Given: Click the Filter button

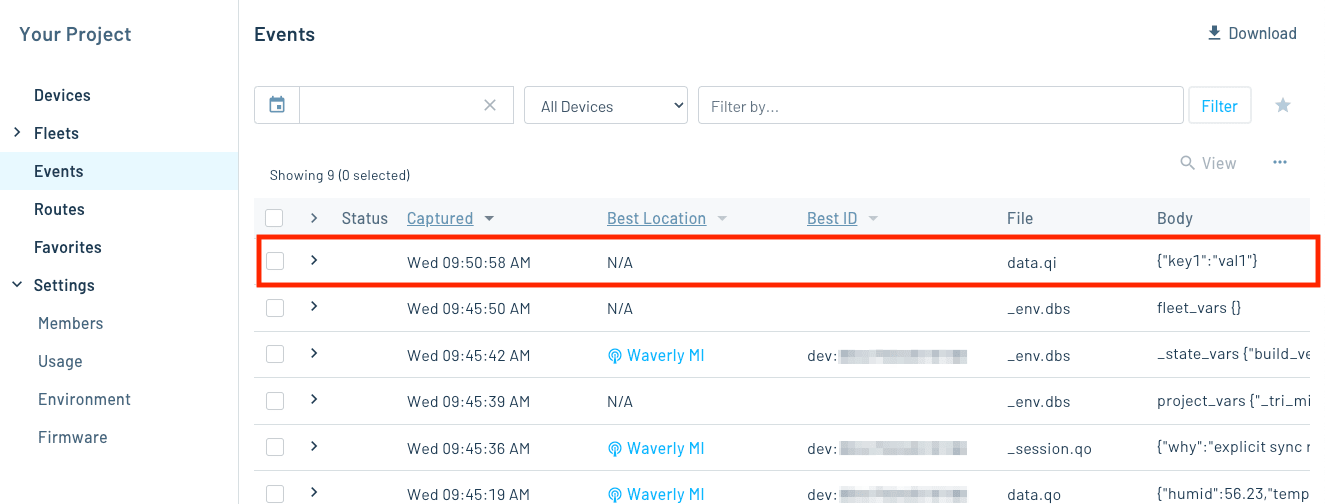Looking at the screenshot, I should [x=1219, y=105].
